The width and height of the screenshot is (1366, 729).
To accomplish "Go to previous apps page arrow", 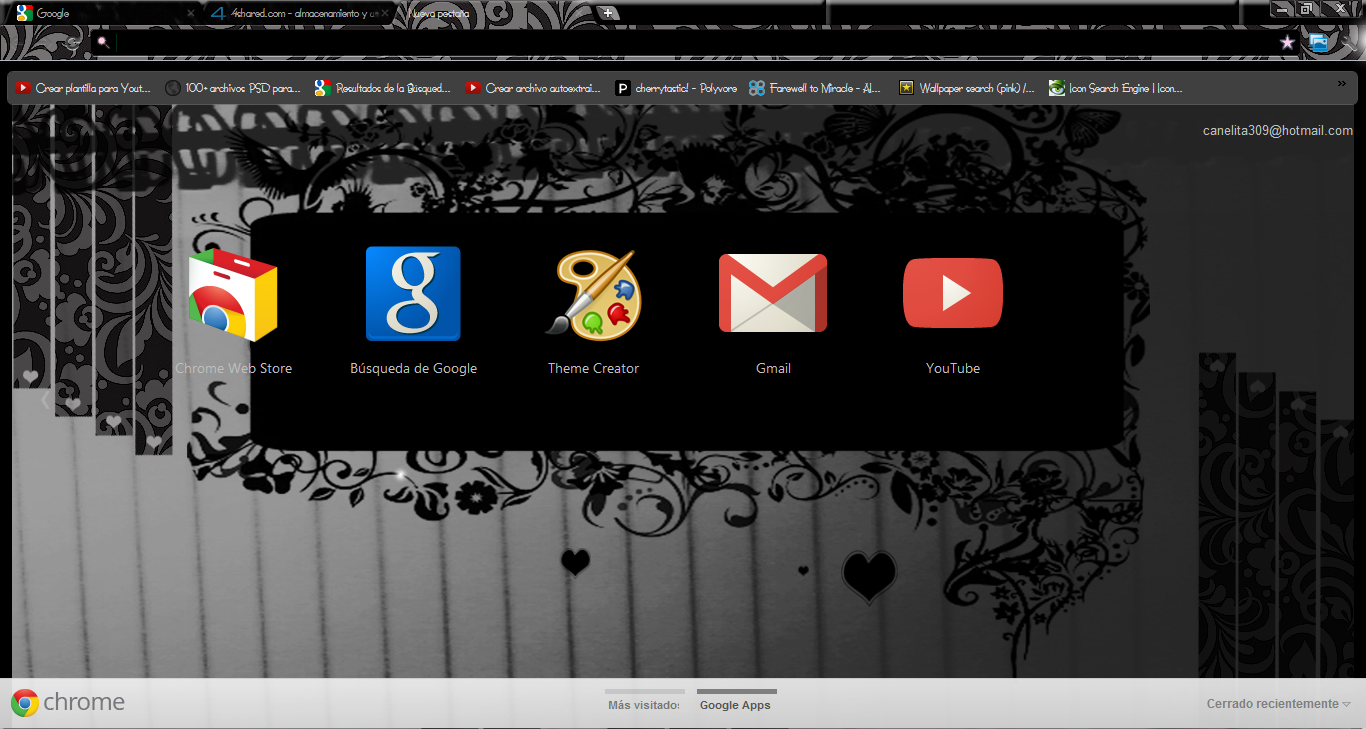I will pyautogui.click(x=45, y=399).
